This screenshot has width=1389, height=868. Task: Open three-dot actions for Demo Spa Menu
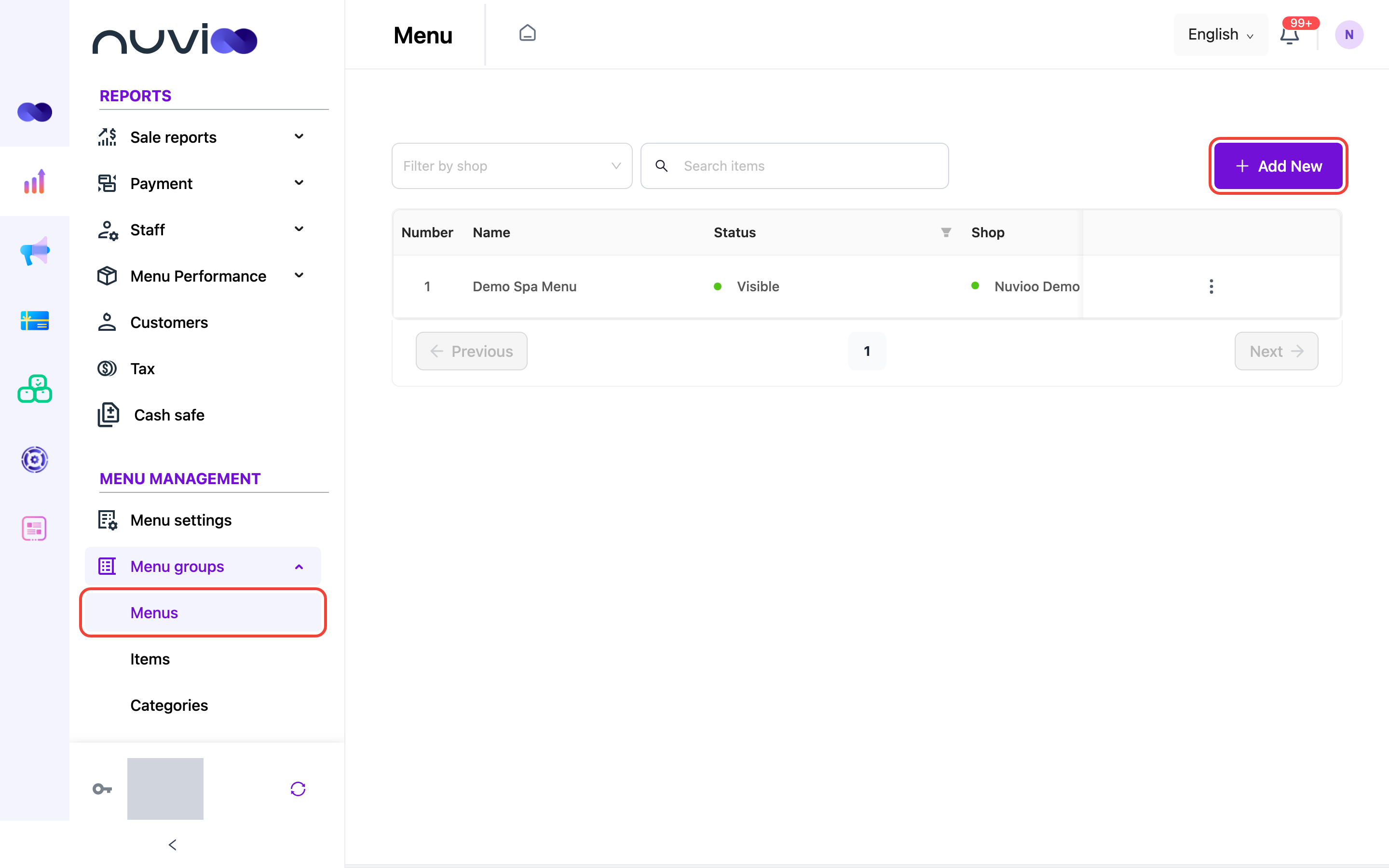[x=1211, y=286]
